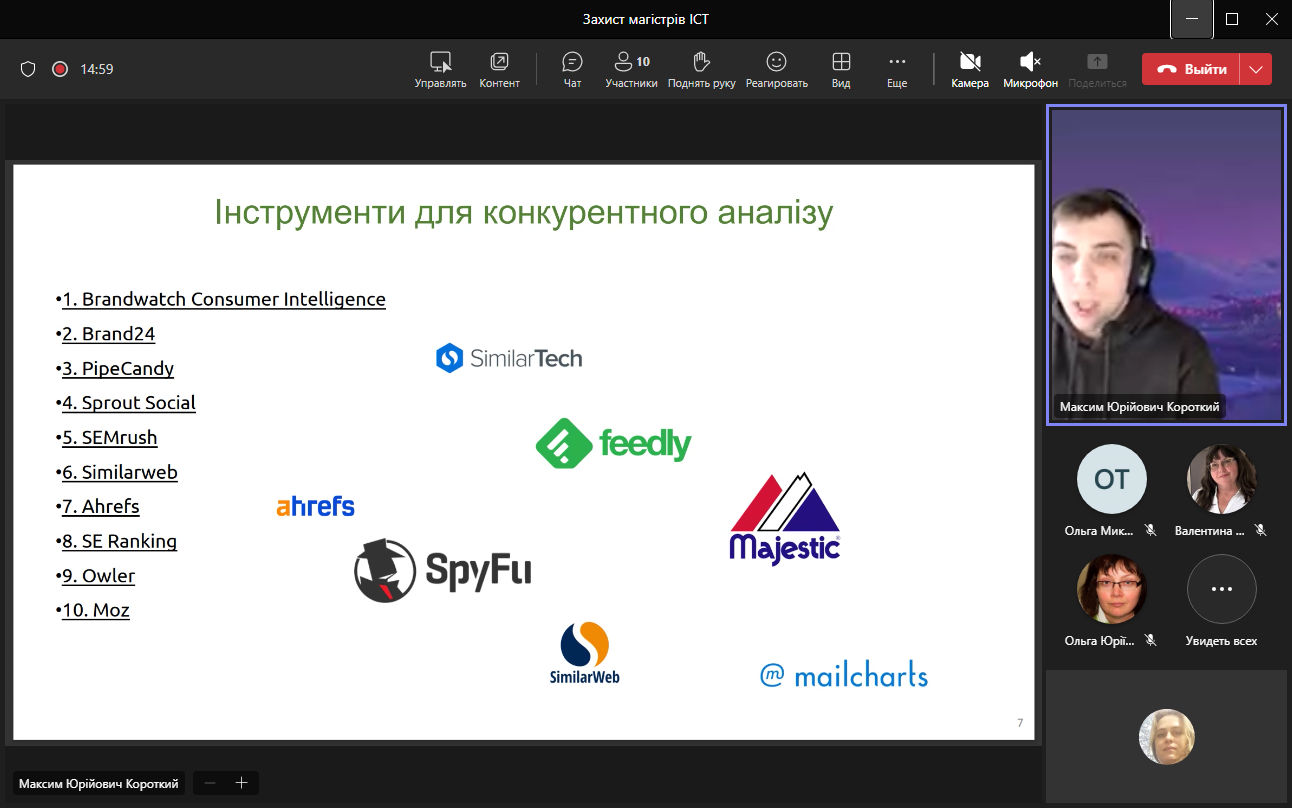Select the video tile of Максим Юрійович Короткий

1165,265
